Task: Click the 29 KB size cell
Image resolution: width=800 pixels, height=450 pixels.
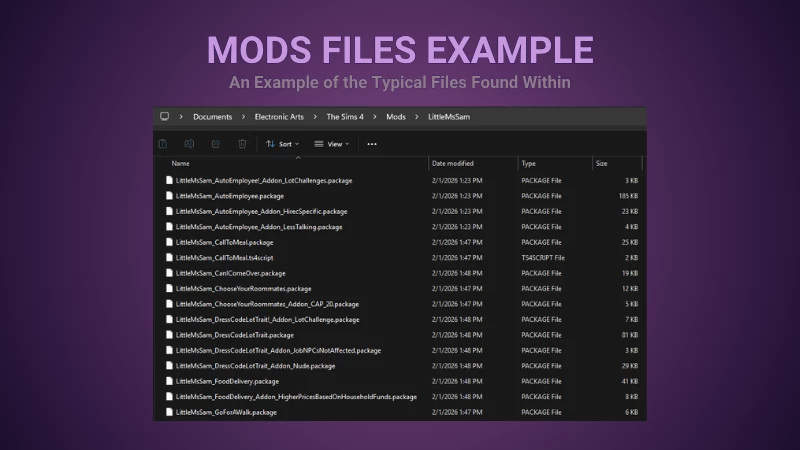Action: 630,366
